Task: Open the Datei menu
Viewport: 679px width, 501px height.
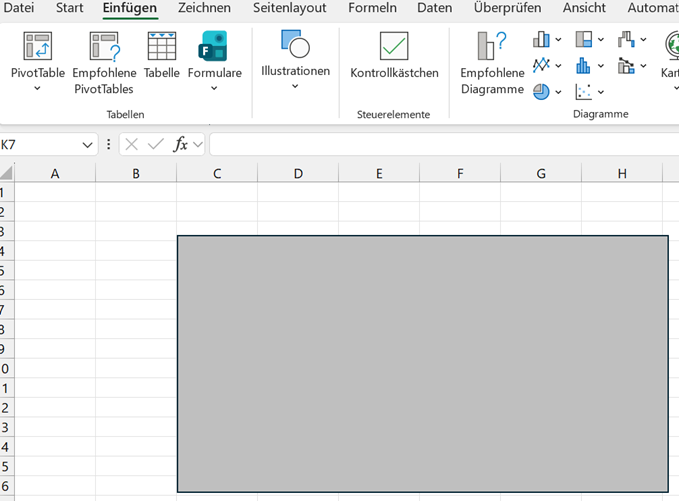Action: coord(20,8)
